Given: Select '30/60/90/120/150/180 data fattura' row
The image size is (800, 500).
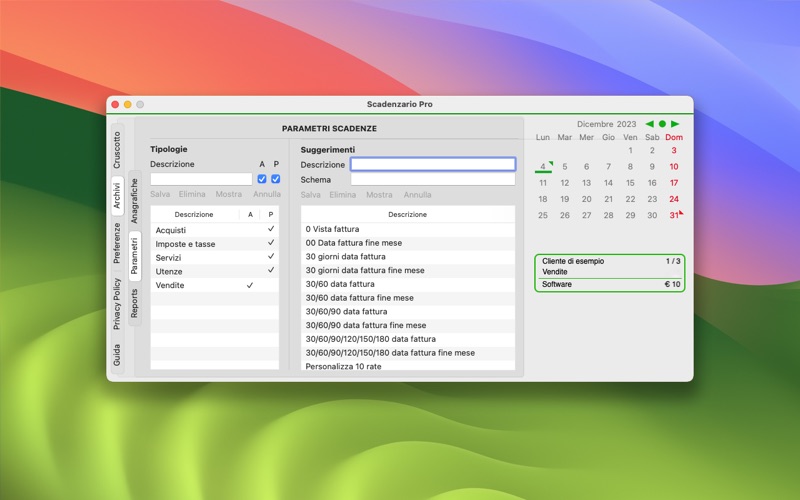Looking at the screenshot, I should pyautogui.click(x=408, y=339).
